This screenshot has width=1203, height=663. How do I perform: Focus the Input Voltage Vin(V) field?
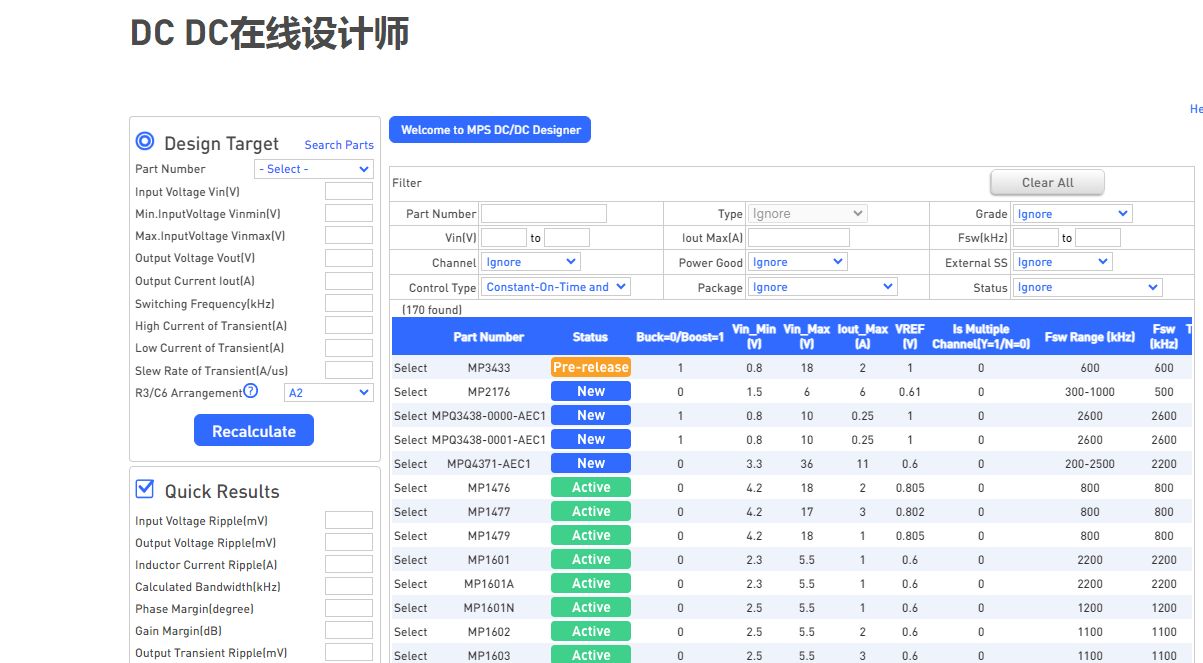349,192
